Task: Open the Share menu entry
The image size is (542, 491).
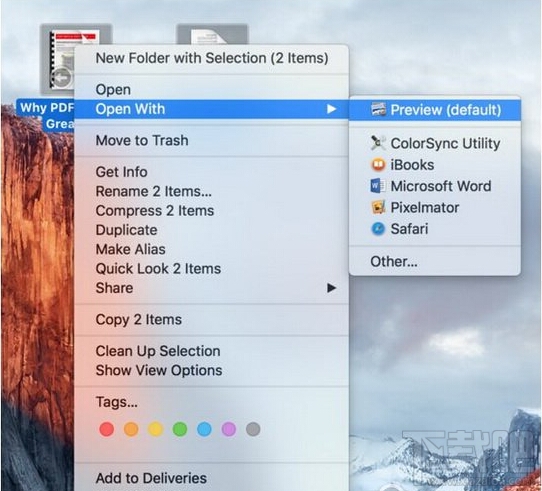Action: [x=212, y=288]
